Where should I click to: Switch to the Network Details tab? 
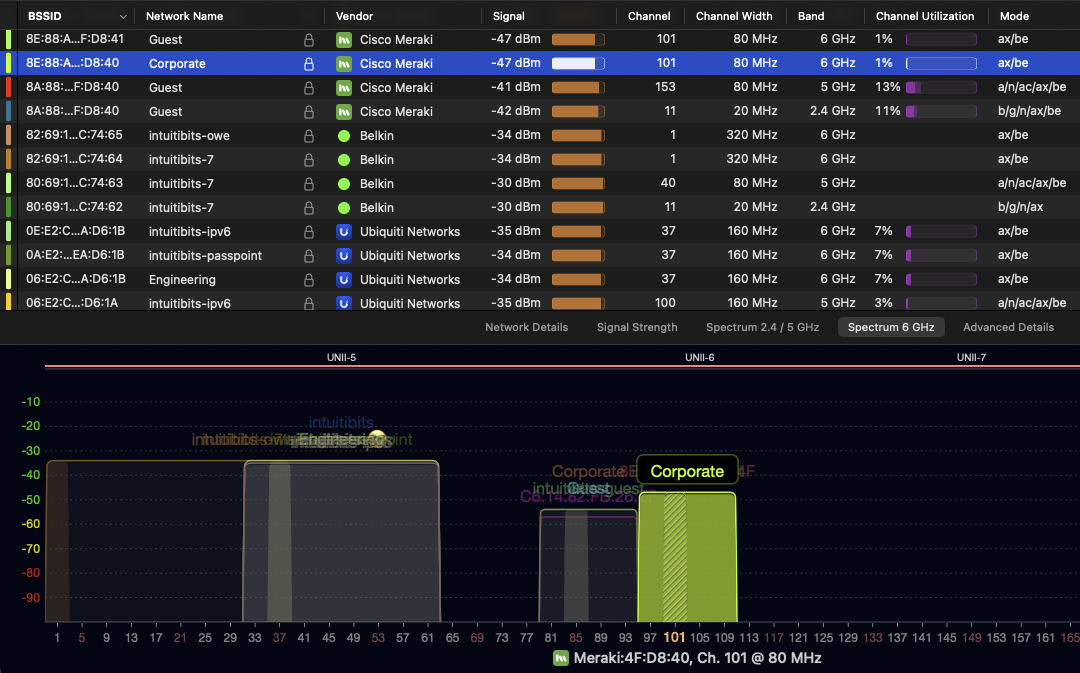coord(526,327)
